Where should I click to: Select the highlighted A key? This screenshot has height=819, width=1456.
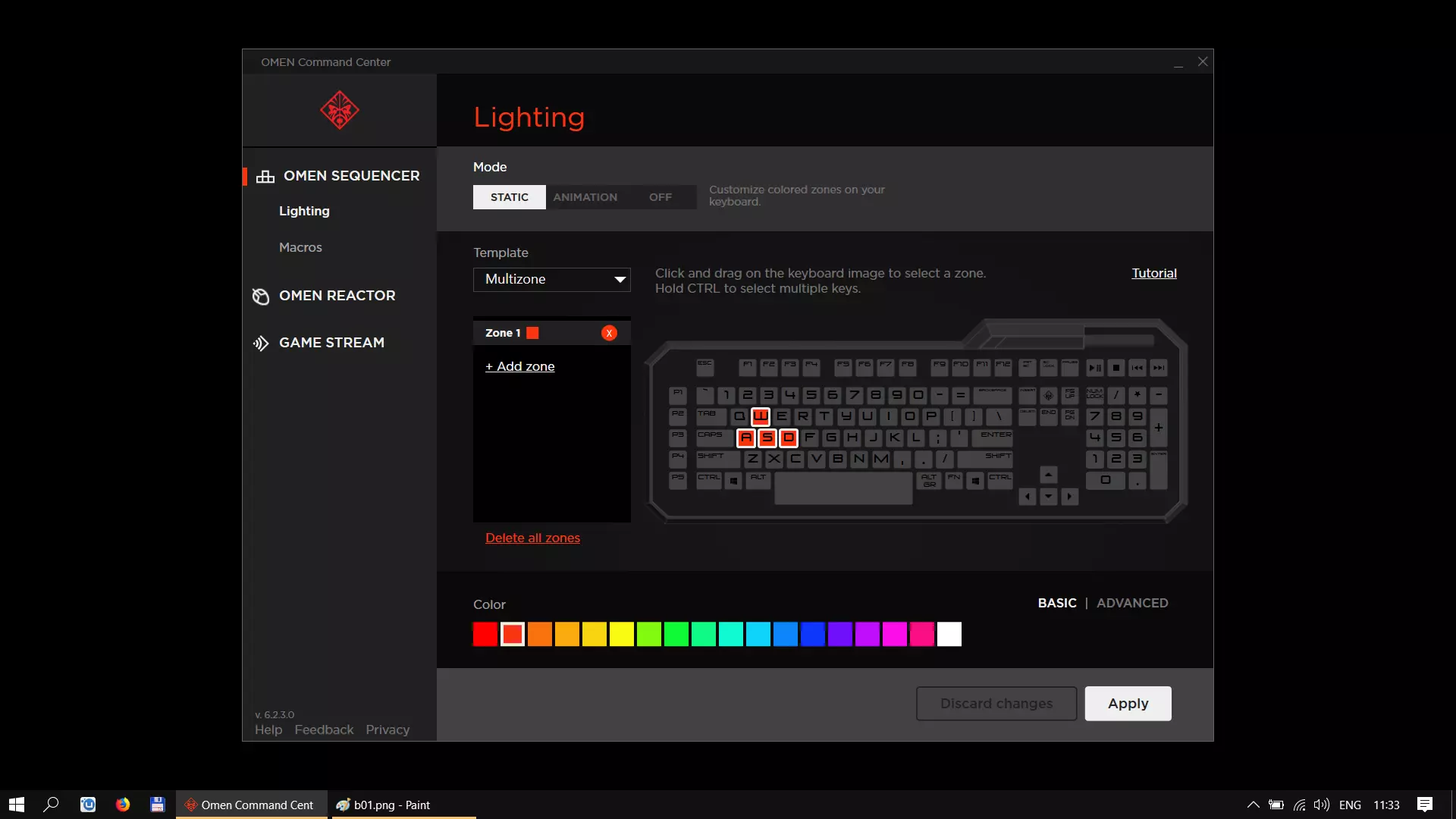click(x=746, y=438)
